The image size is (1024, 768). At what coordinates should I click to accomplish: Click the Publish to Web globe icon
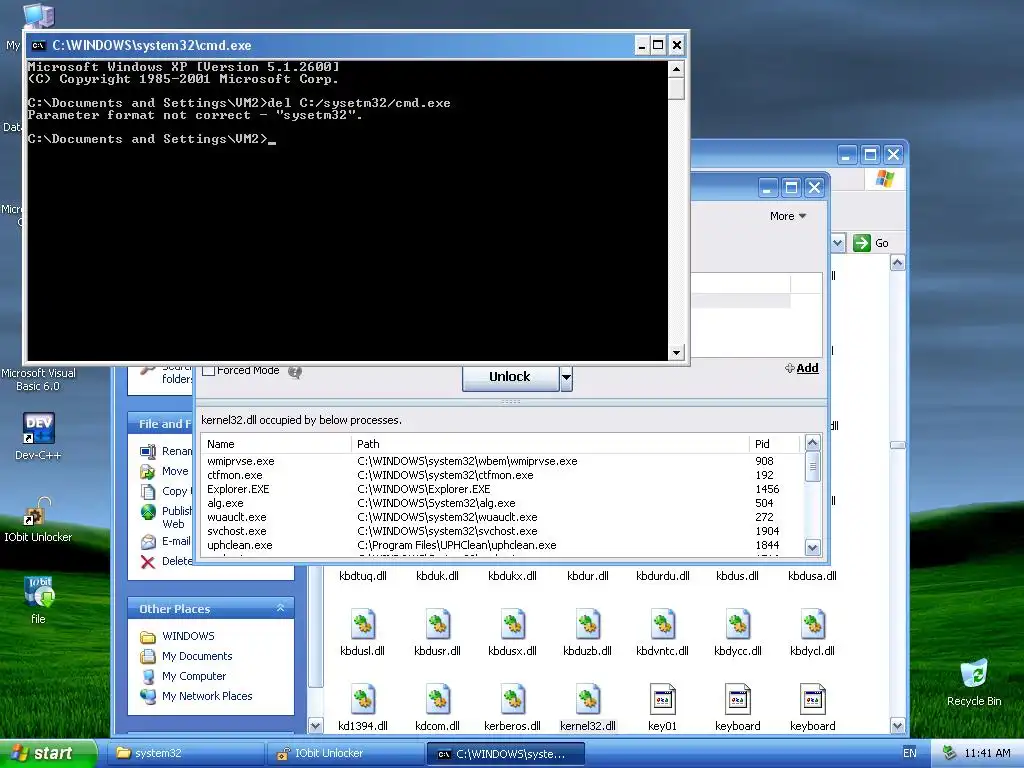click(x=148, y=511)
